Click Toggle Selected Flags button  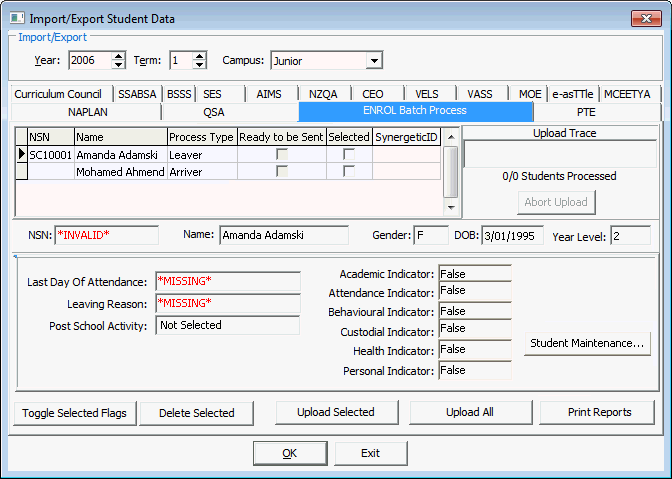pos(75,413)
